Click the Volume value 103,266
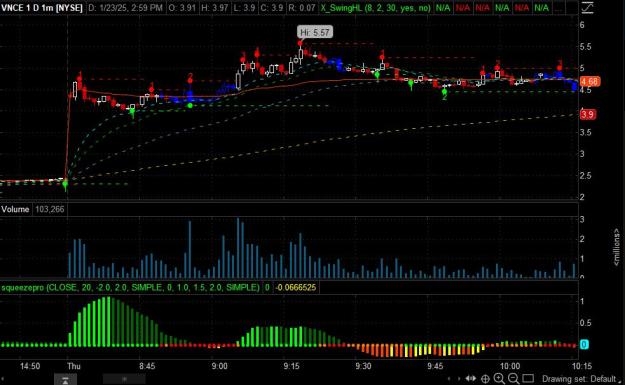Viewport: 625px width, 385px height. point(50,209)
